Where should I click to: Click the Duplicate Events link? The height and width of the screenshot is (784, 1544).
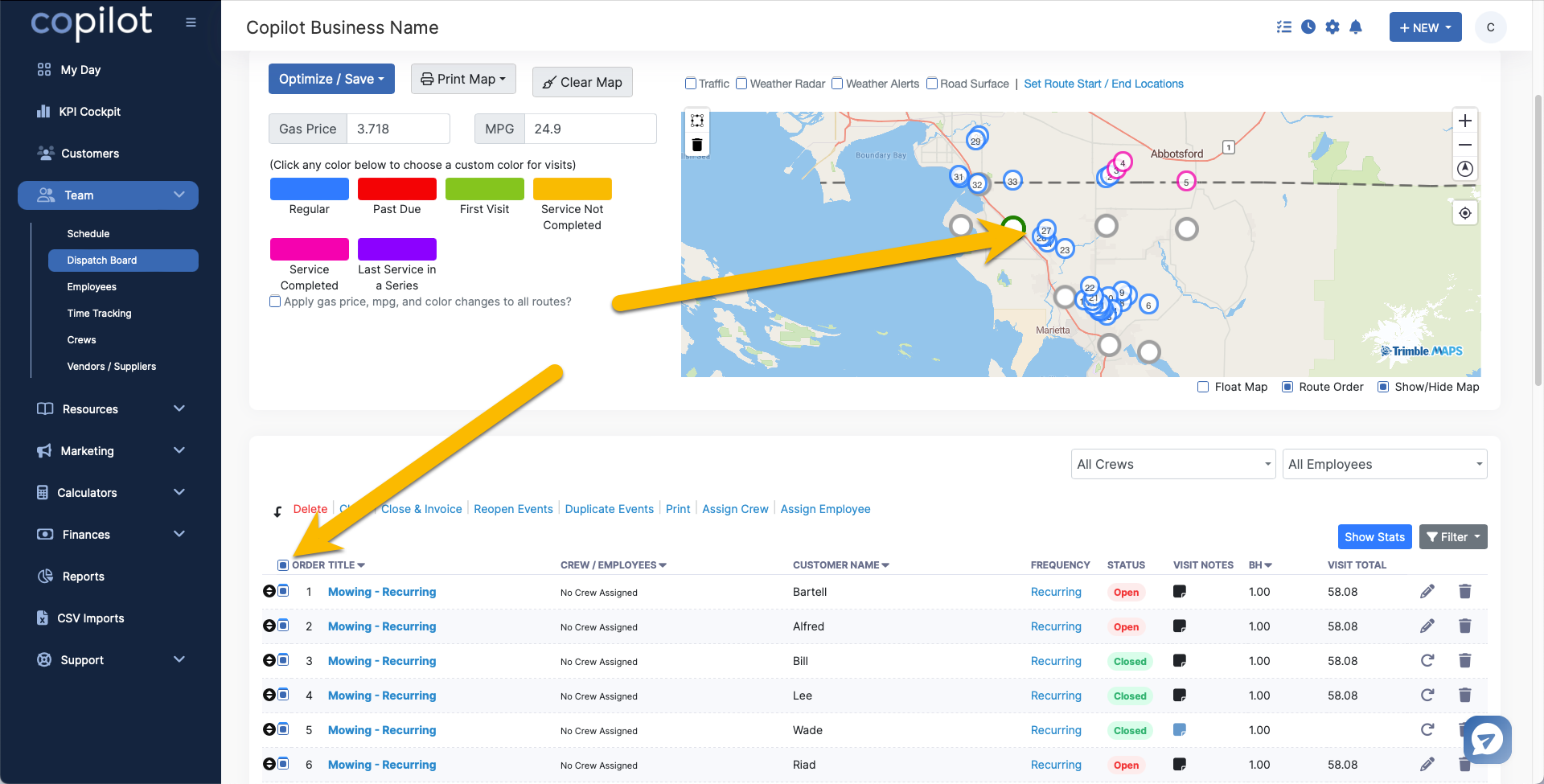coord(610,509)
